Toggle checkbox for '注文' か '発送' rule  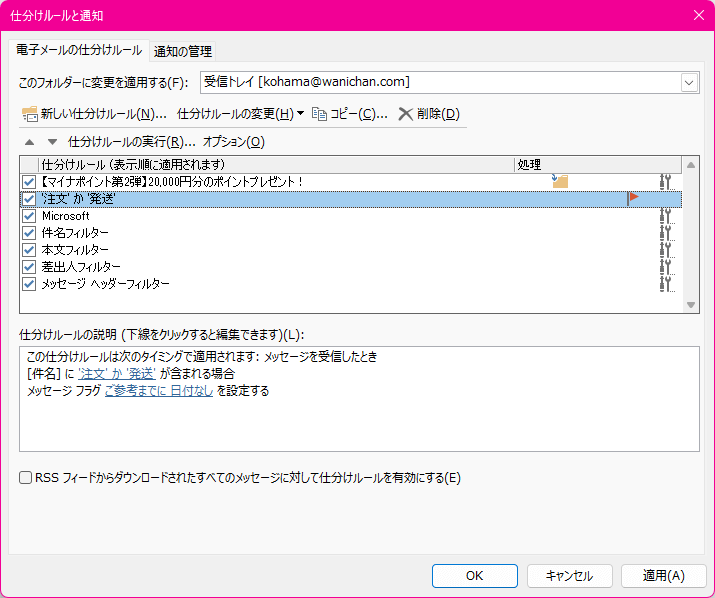[29, 199]
